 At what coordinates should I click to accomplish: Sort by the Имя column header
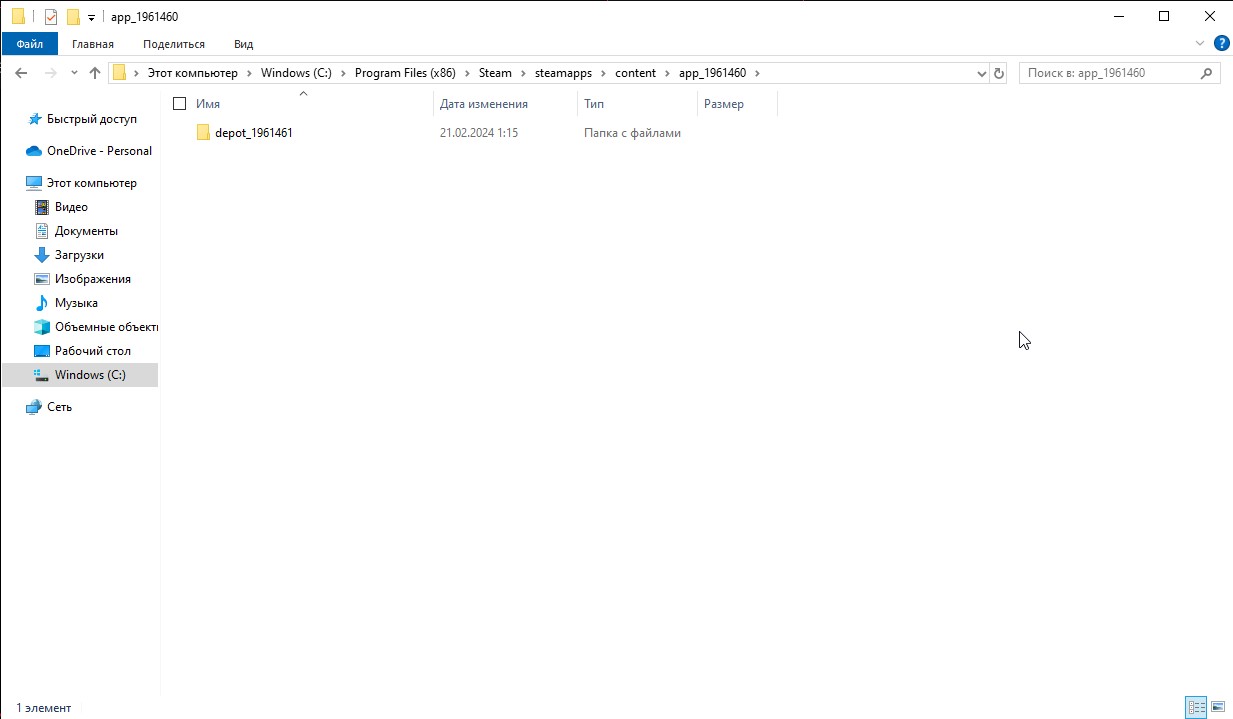coord(208,104)
